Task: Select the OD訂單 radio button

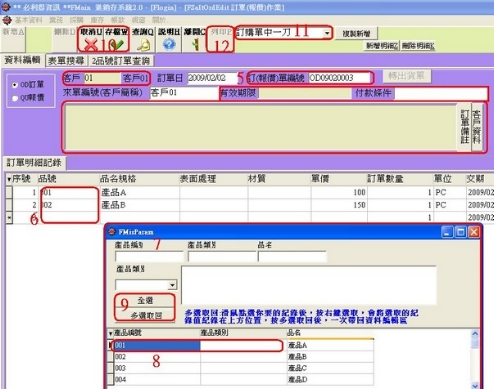Action: click(14, 85)
